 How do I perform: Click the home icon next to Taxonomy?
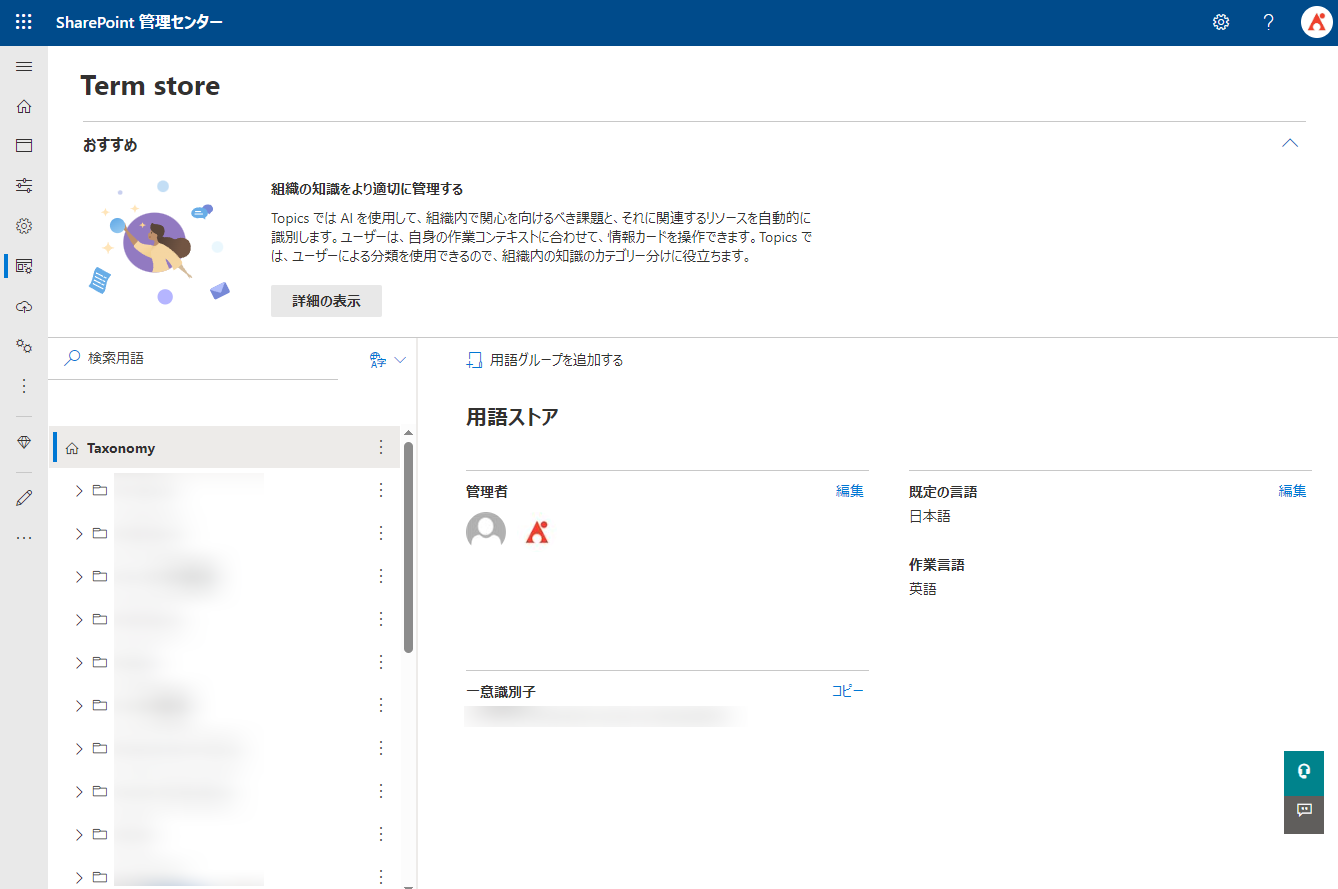72,448
